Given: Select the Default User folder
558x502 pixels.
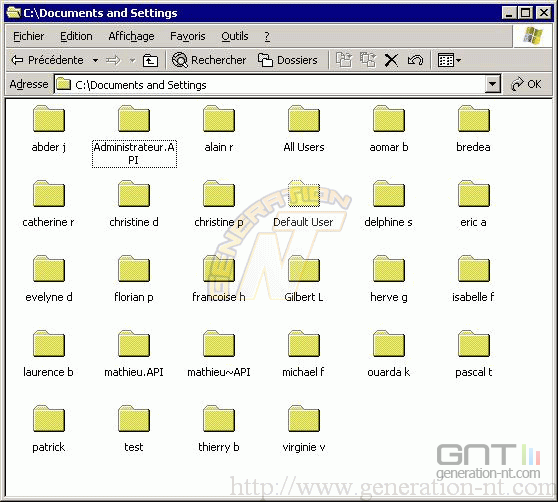Looking at the screenshot, I should click(x=304, y=204).
